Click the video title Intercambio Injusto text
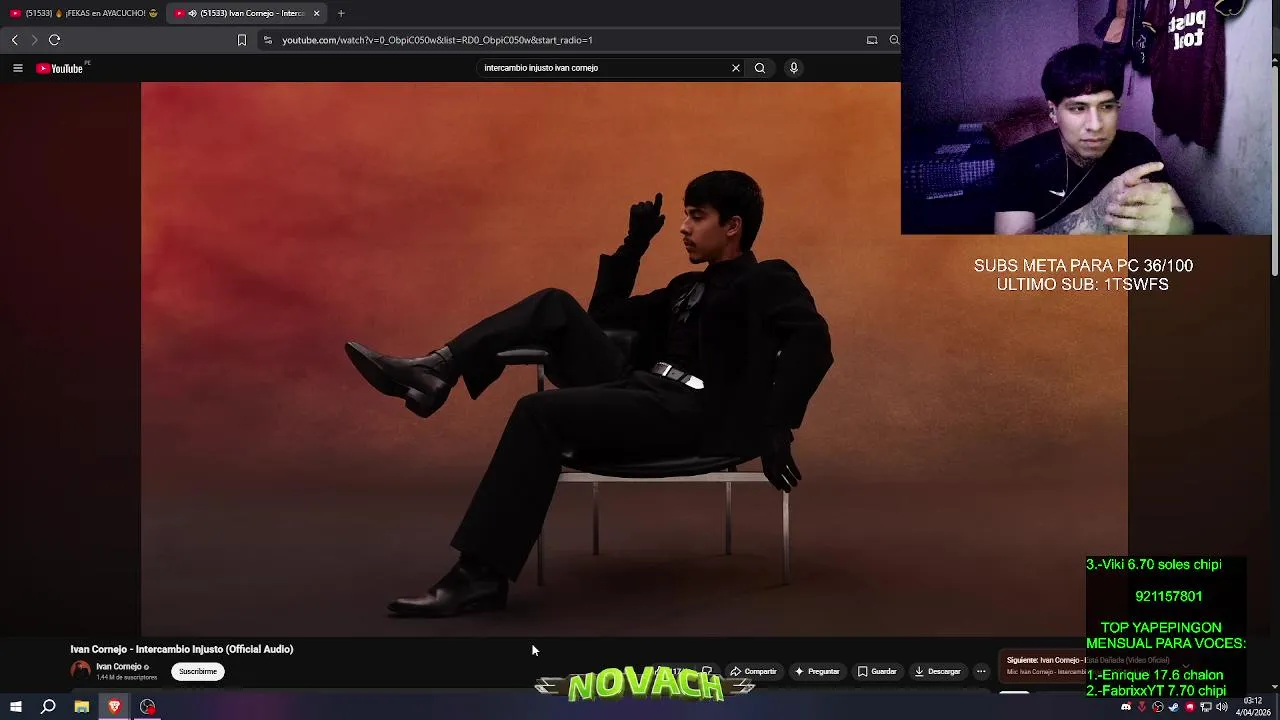 (x=182, y=649)
